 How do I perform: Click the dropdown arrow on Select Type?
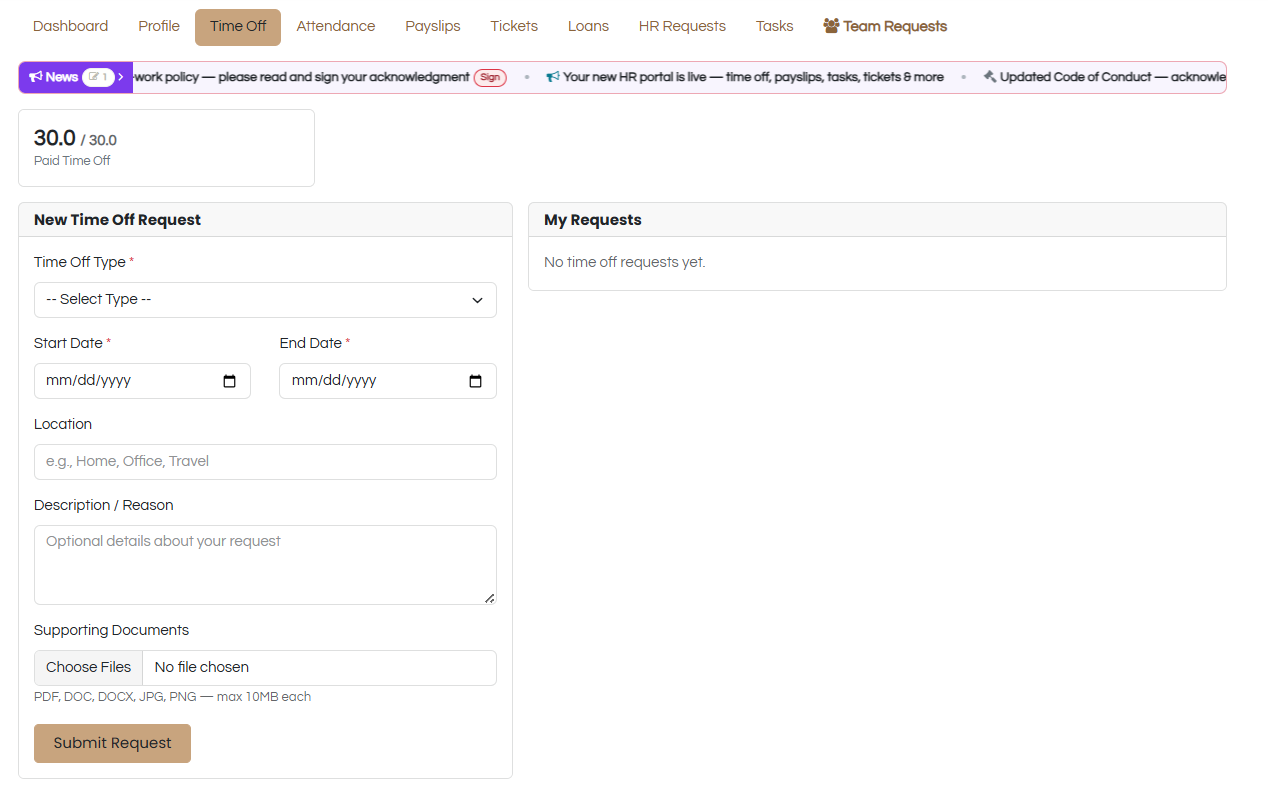pyautogui.click(x=477, y=300)
